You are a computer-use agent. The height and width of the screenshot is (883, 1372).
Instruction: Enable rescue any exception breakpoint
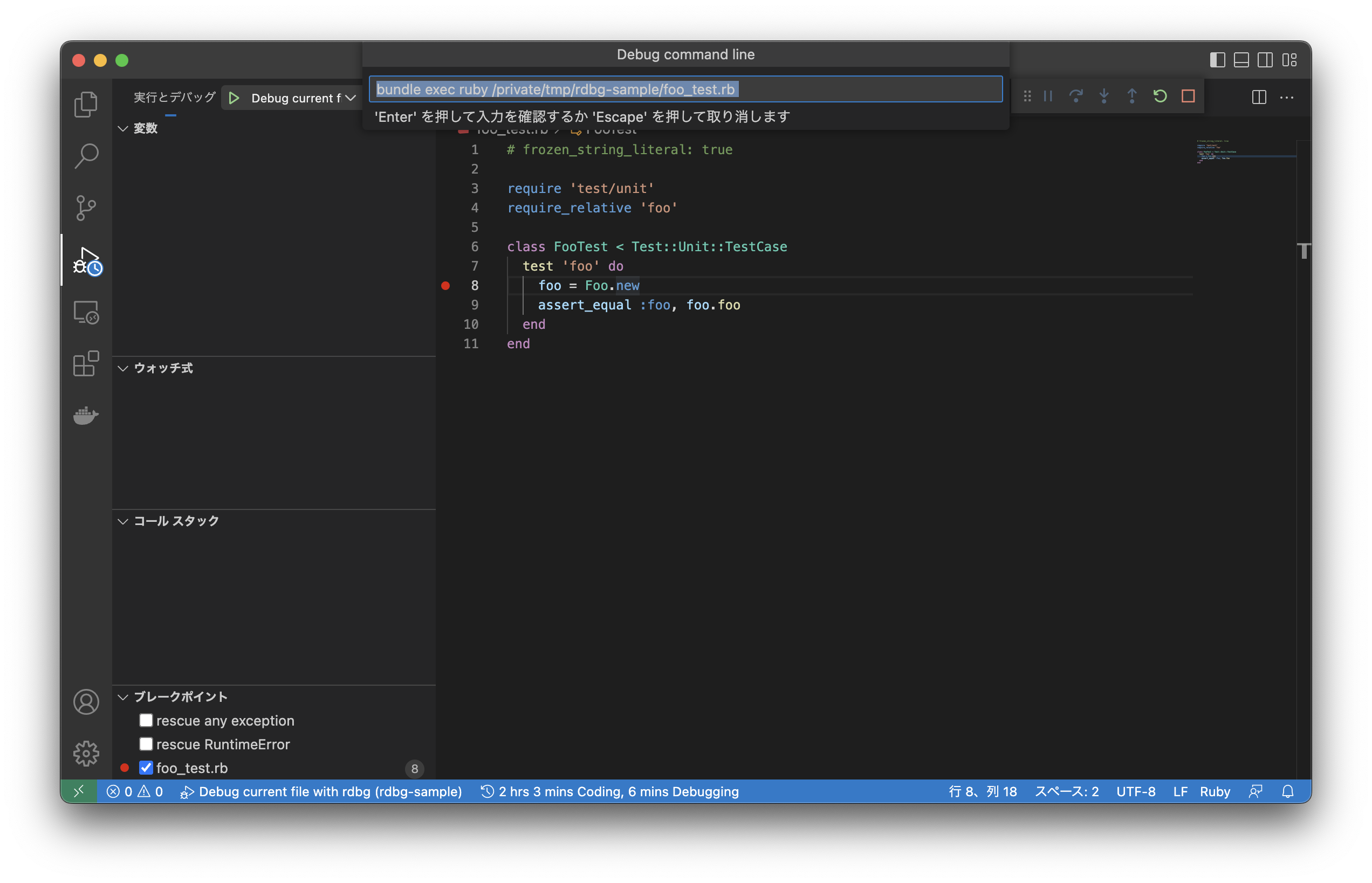(x=146, y=720)
